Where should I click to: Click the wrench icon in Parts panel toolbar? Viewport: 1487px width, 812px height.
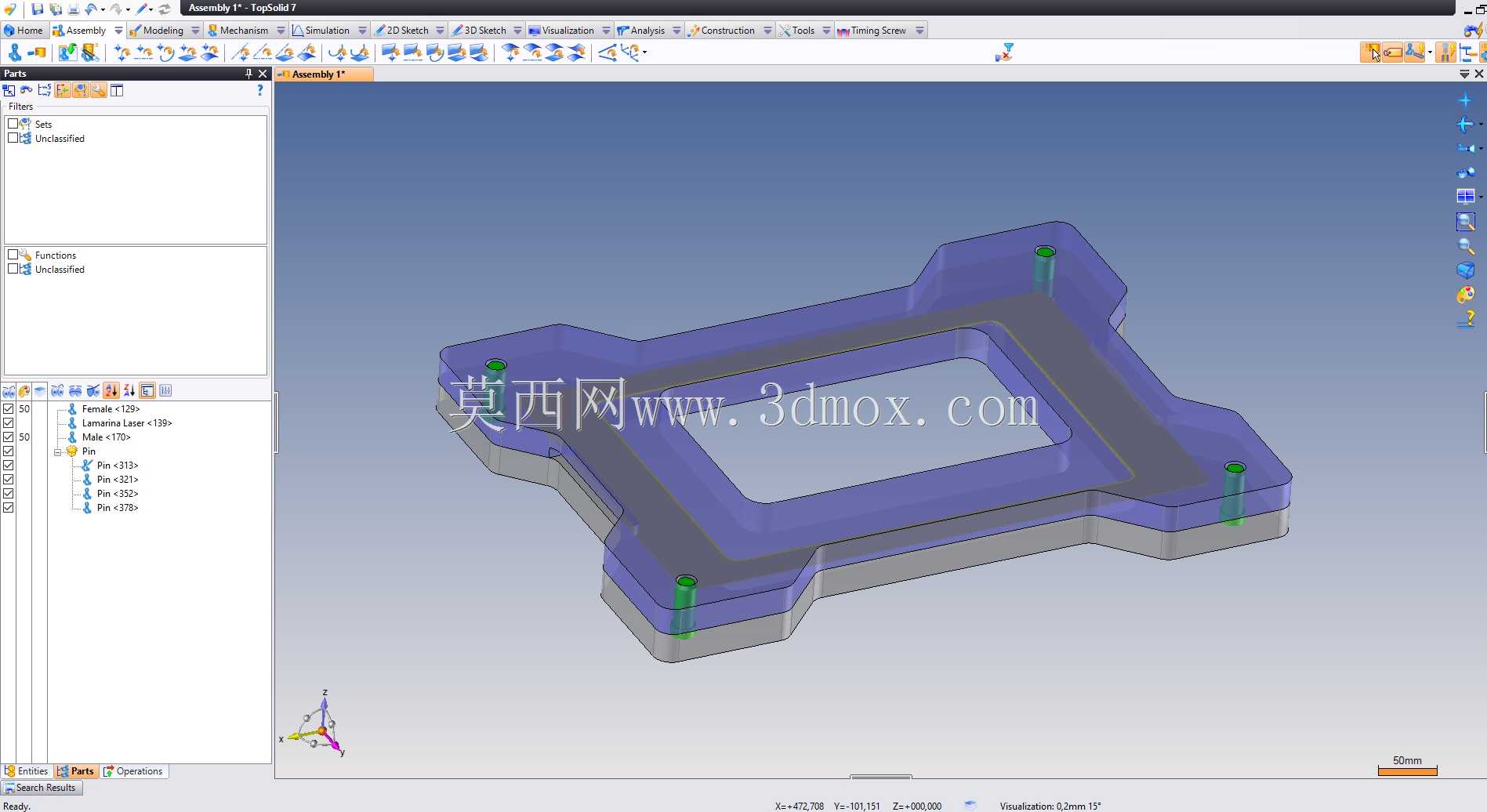98,90
